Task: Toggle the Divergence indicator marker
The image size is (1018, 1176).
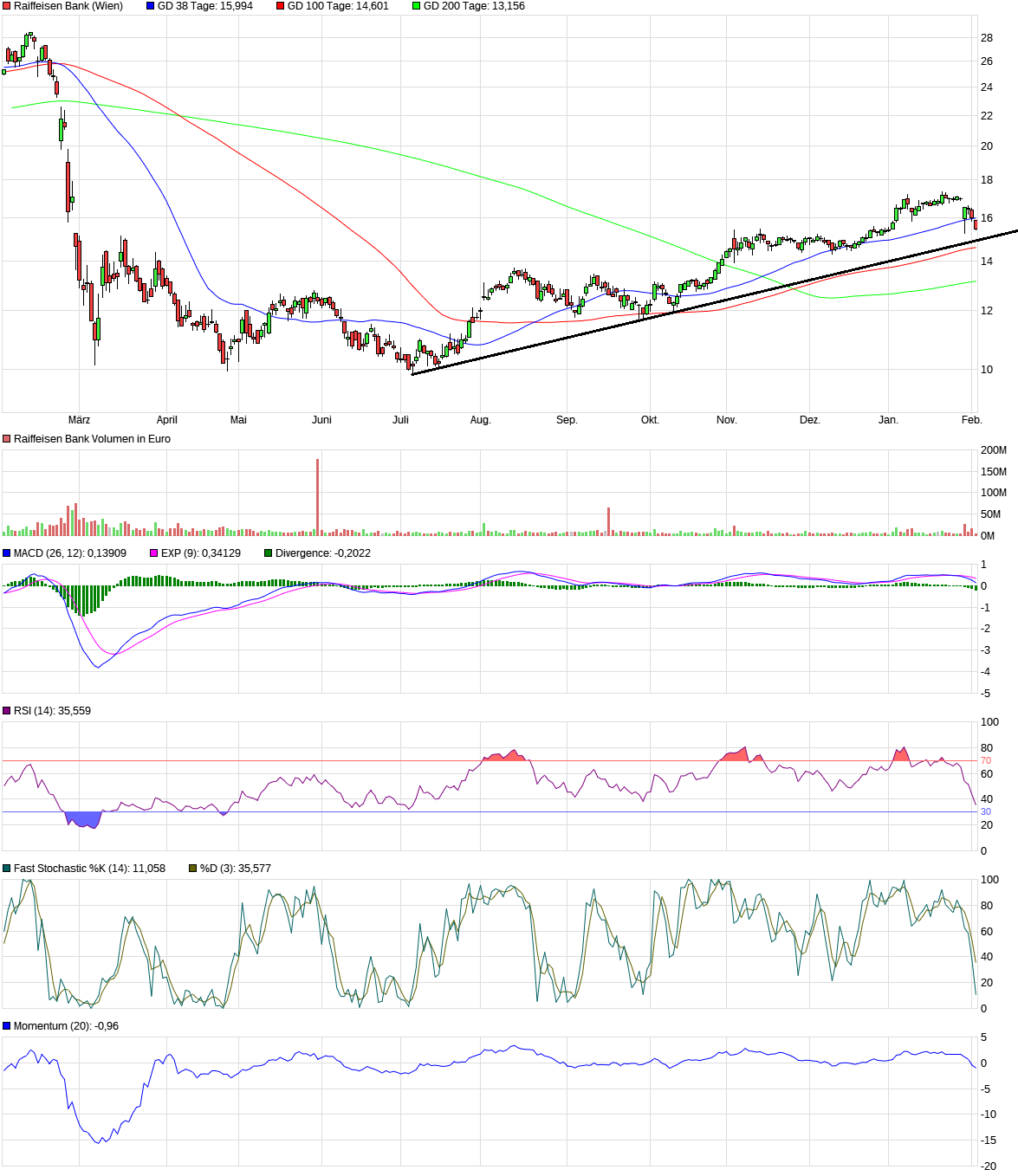Action: click(266, 552)
